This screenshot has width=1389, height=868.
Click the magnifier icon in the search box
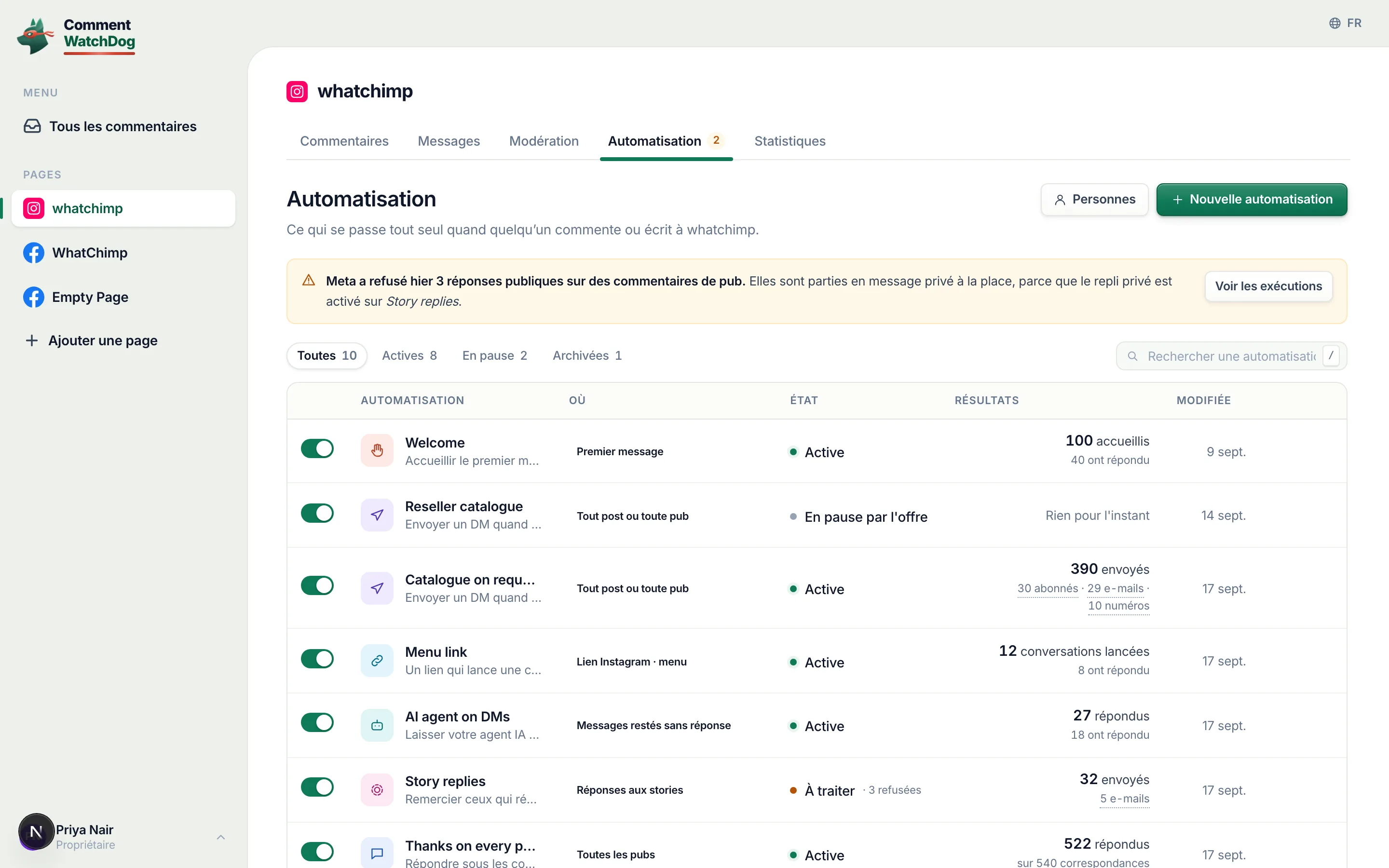pos(1132,356)
